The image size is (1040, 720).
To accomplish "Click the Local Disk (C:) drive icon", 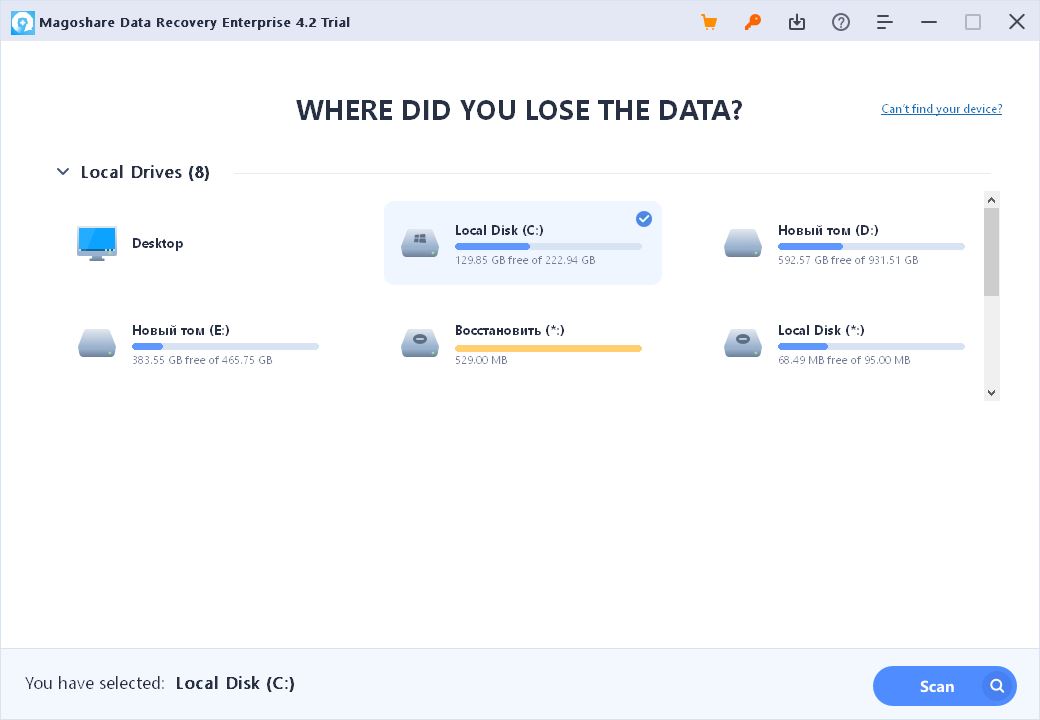I will (x=419, y=242).
